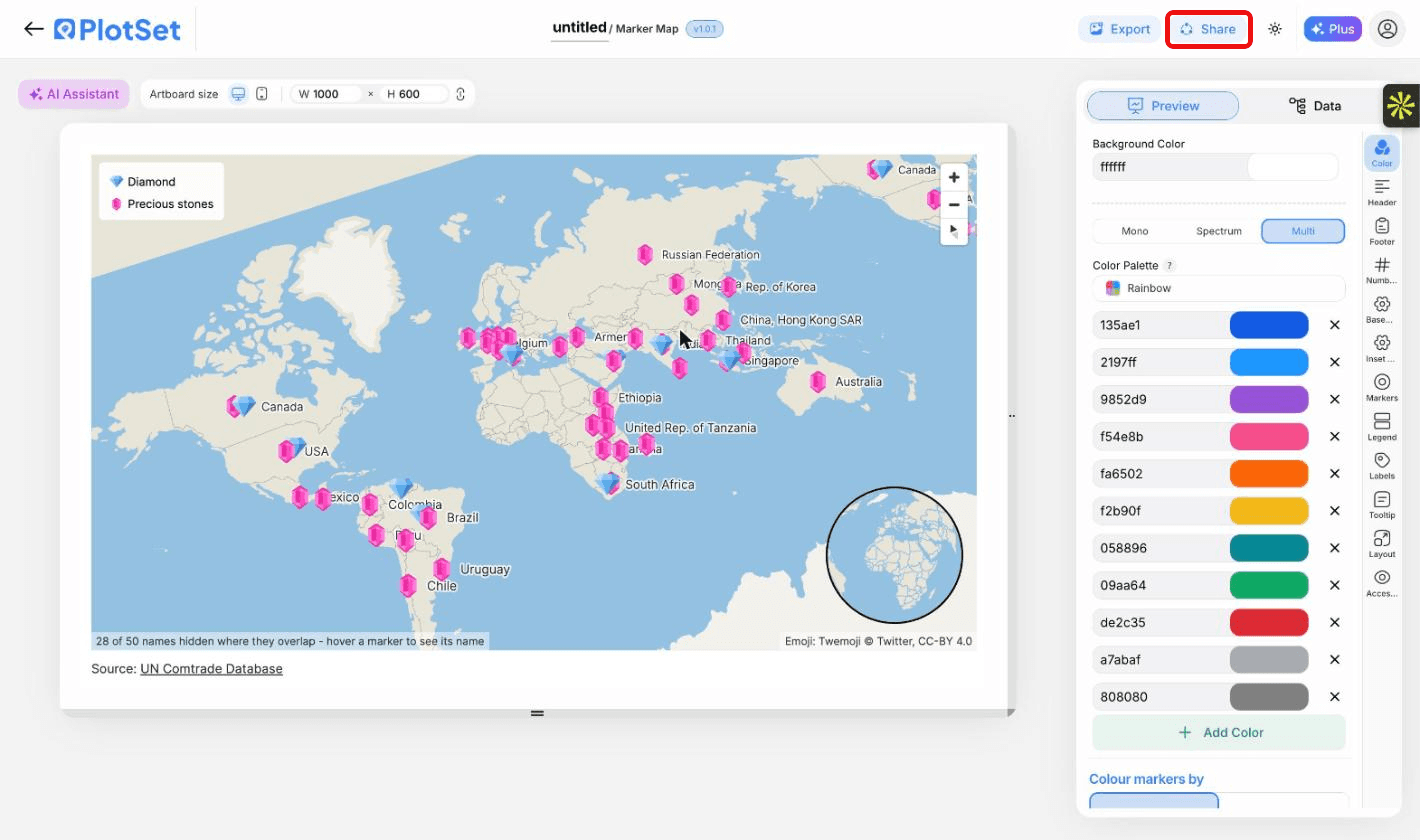The width and height of the screenshot is (1420, 840).
Task: Choose Mono color mode
Action: tap(1135, 231)
